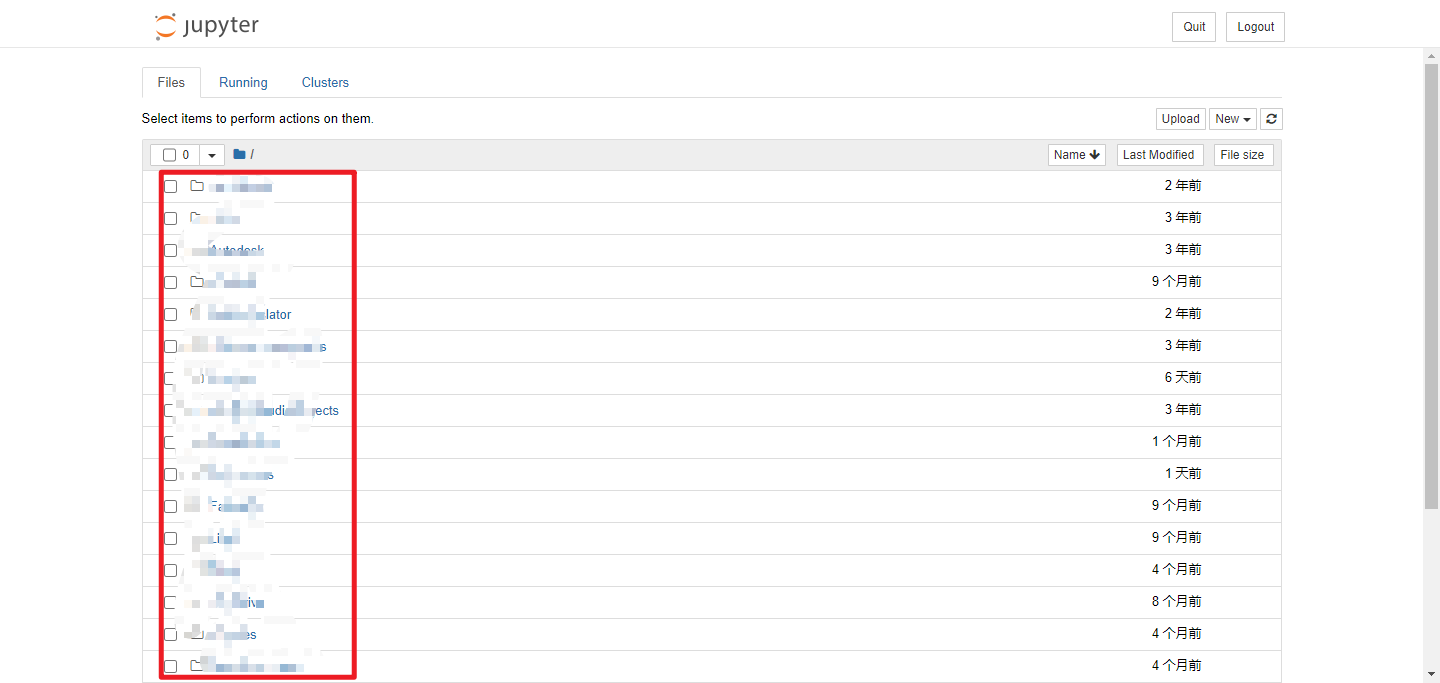1440x683 pixels.
Task: Tick the select-all items checkbox
Action: click(x=169, y=155)
